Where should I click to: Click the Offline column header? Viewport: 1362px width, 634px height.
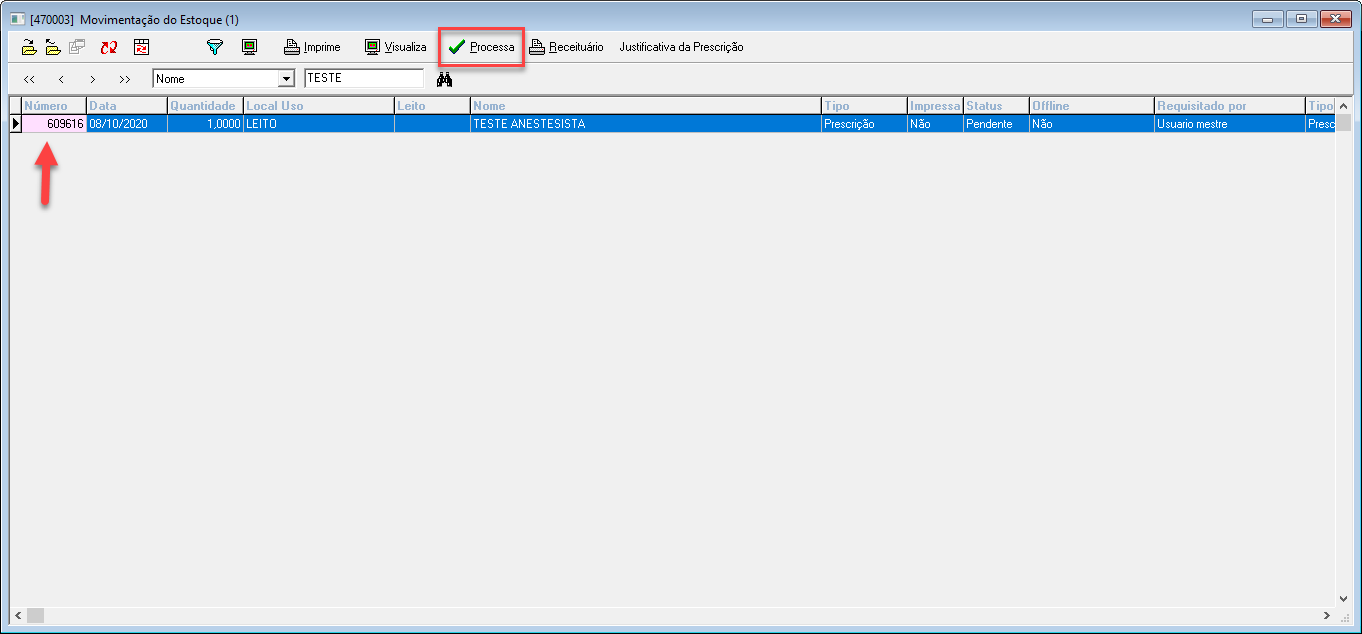(1092, 106)
